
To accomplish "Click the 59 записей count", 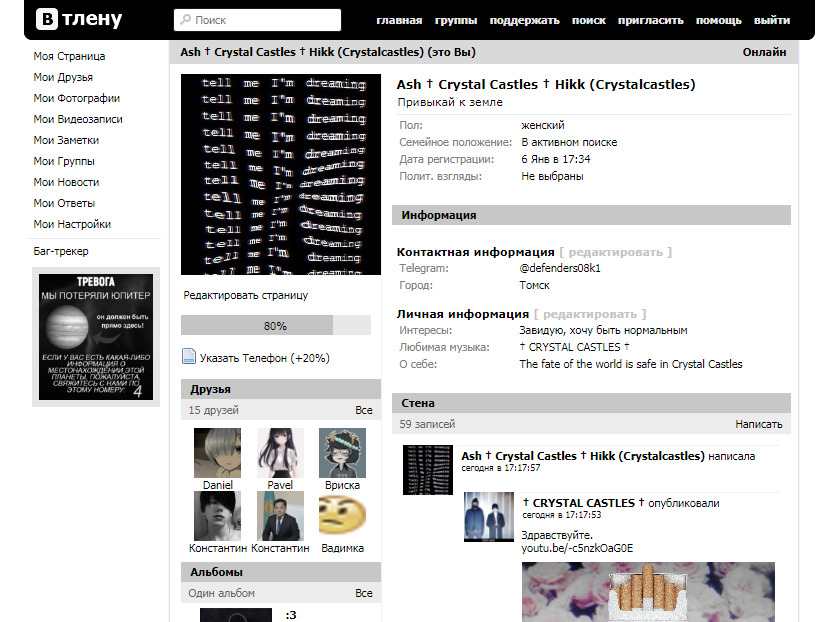I will (x=427, y=424).
